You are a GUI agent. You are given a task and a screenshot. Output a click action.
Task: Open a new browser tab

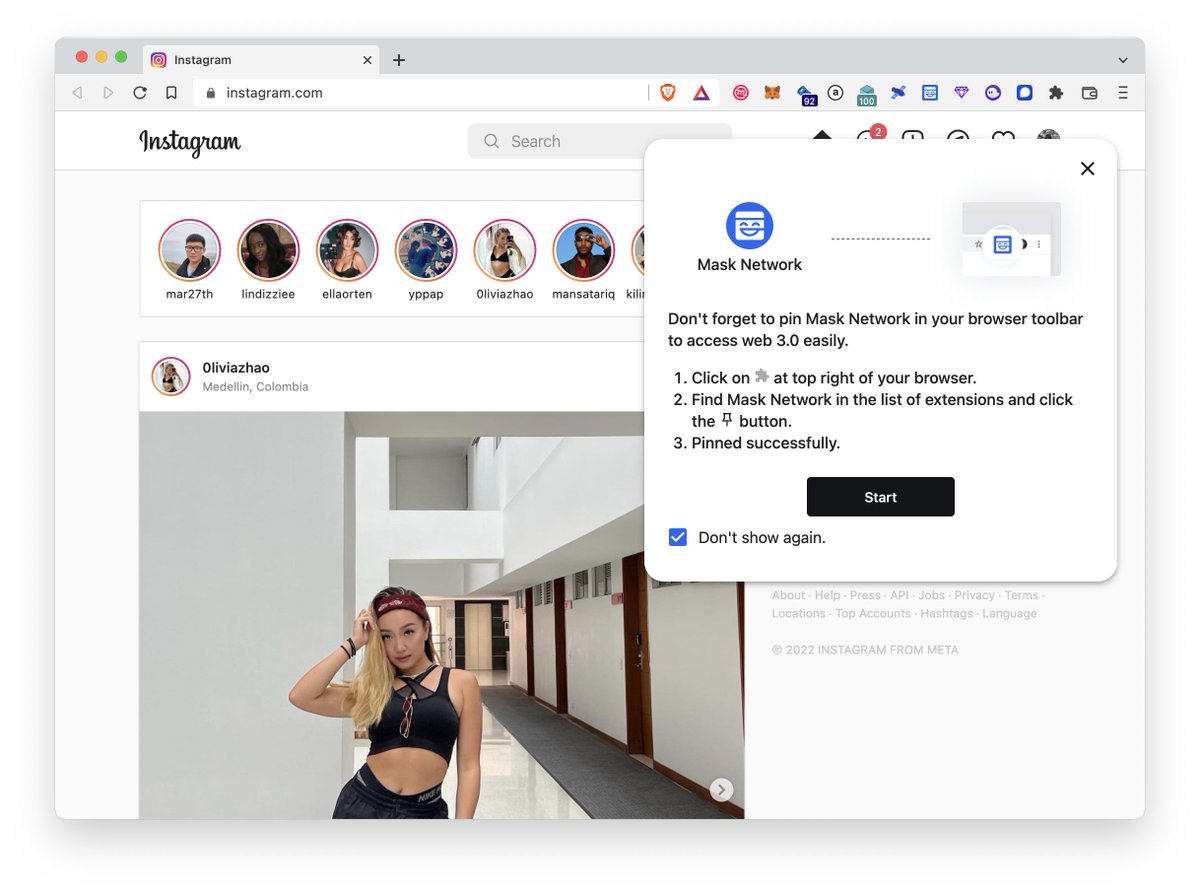click(x=399, y=60)
